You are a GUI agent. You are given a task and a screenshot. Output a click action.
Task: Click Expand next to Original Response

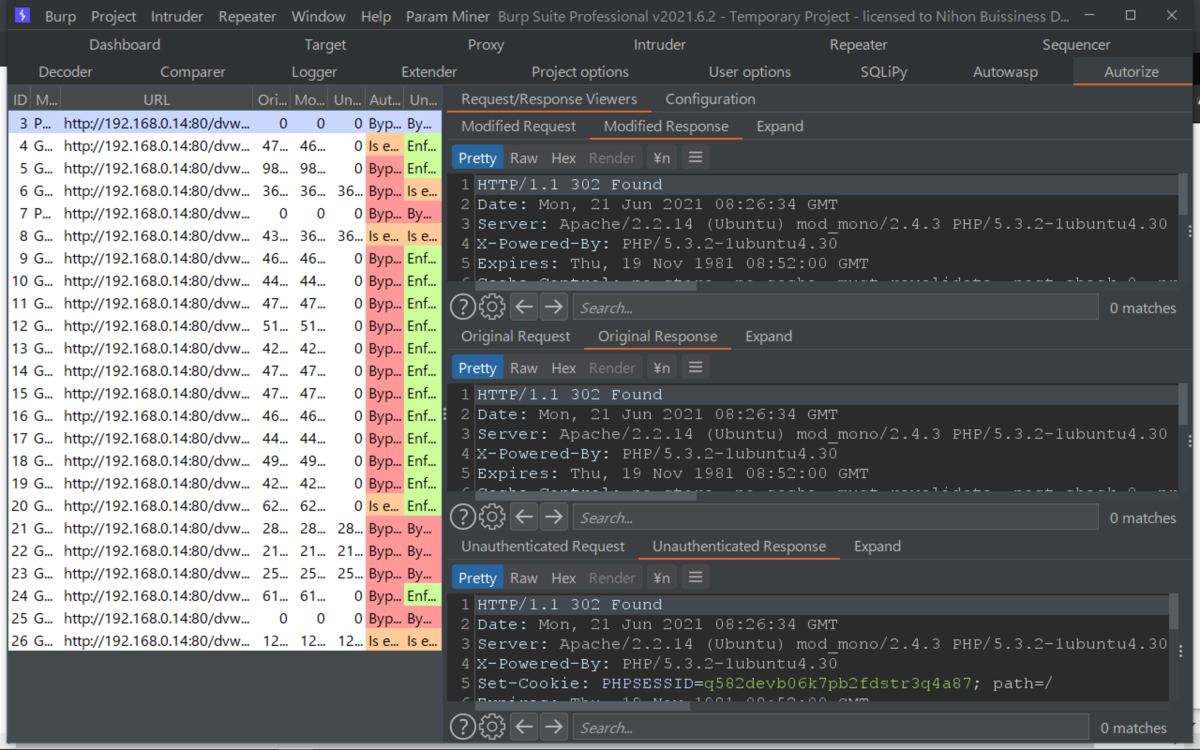(769, 336)
